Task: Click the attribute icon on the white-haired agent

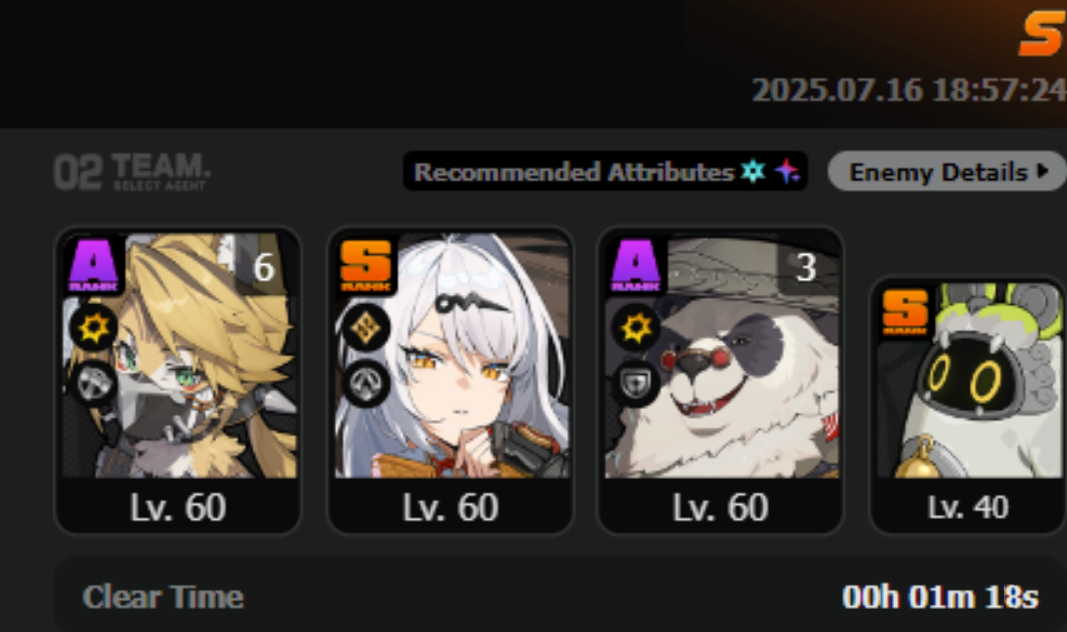Action: click(365, 328)
